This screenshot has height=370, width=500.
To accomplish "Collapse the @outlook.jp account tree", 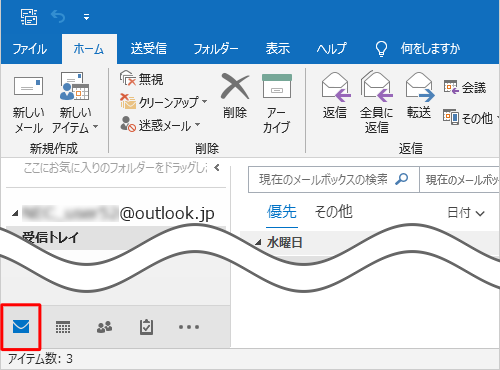I will click(15, 213).
